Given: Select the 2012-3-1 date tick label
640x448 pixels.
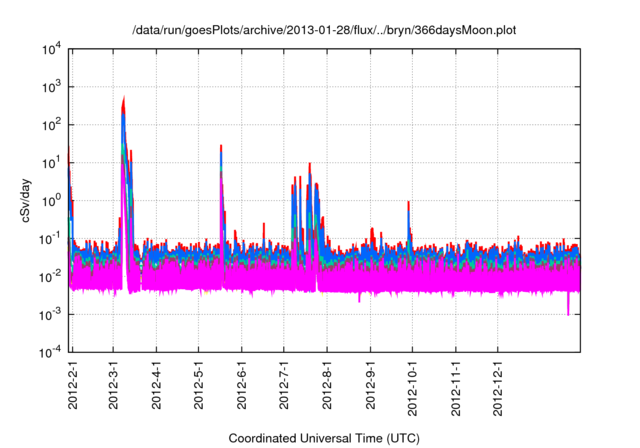Looking at the screenshot, I should point(115,383).
